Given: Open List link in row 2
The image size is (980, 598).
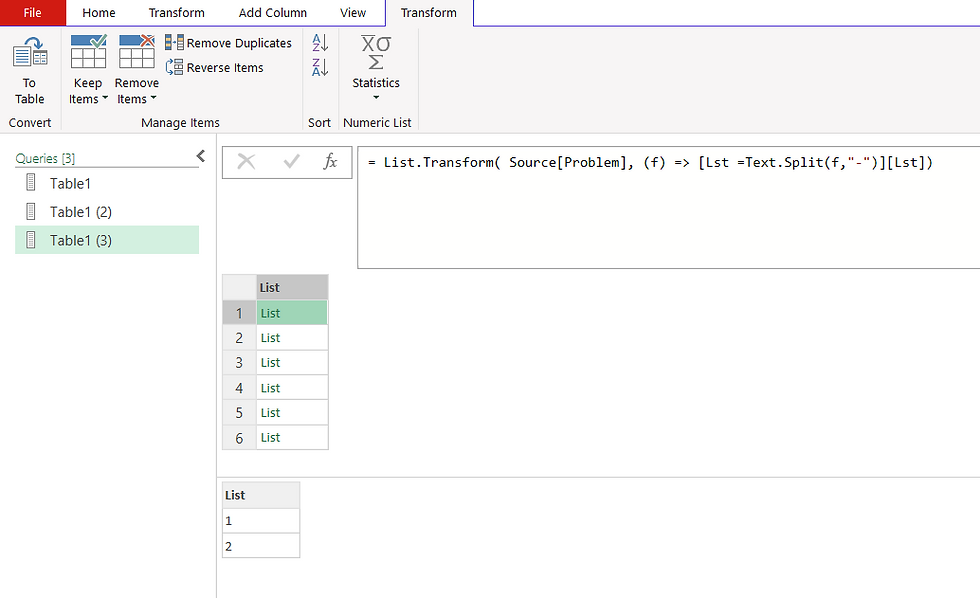Looking at the screenshot, I should [271, 338].
